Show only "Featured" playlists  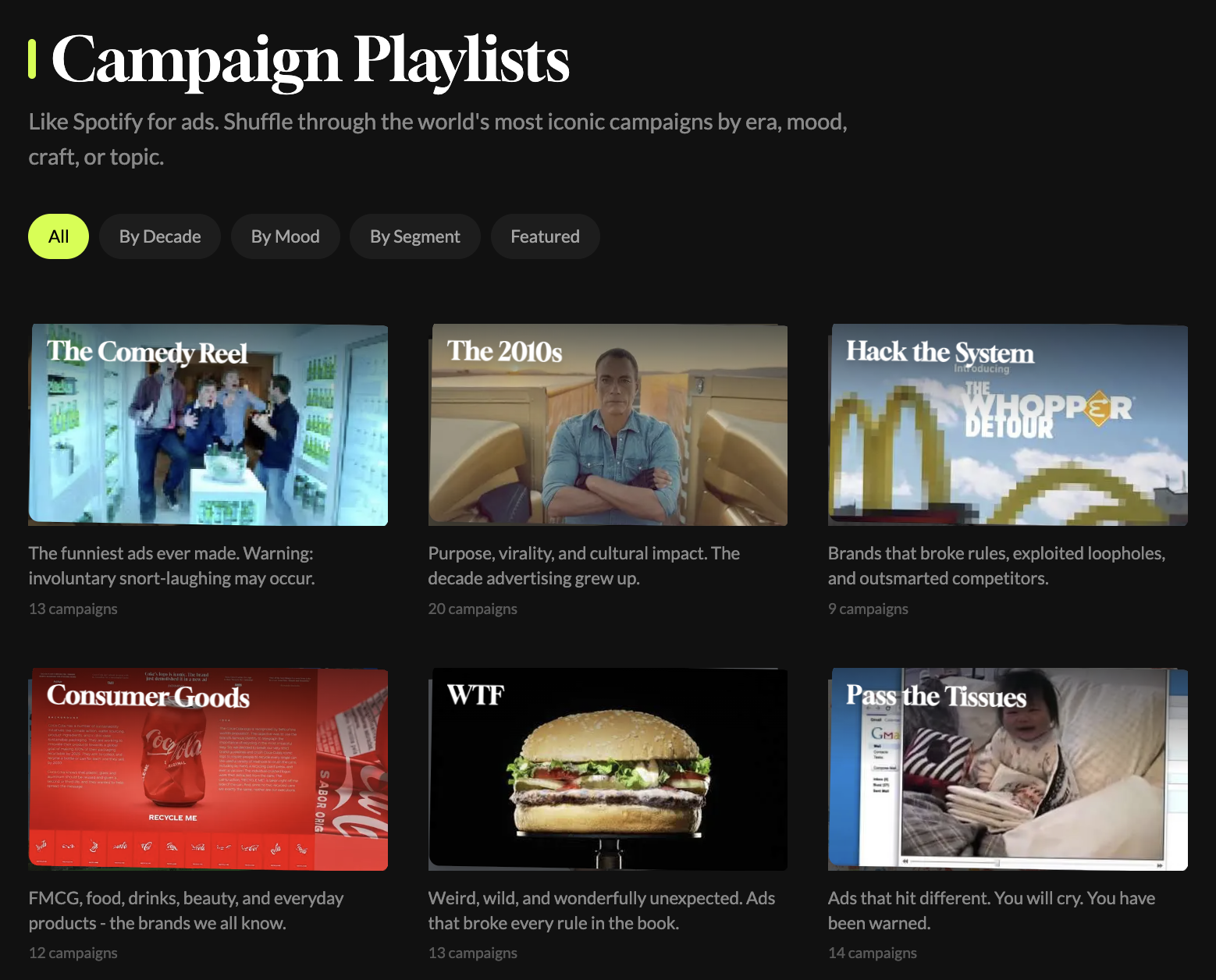545,236
